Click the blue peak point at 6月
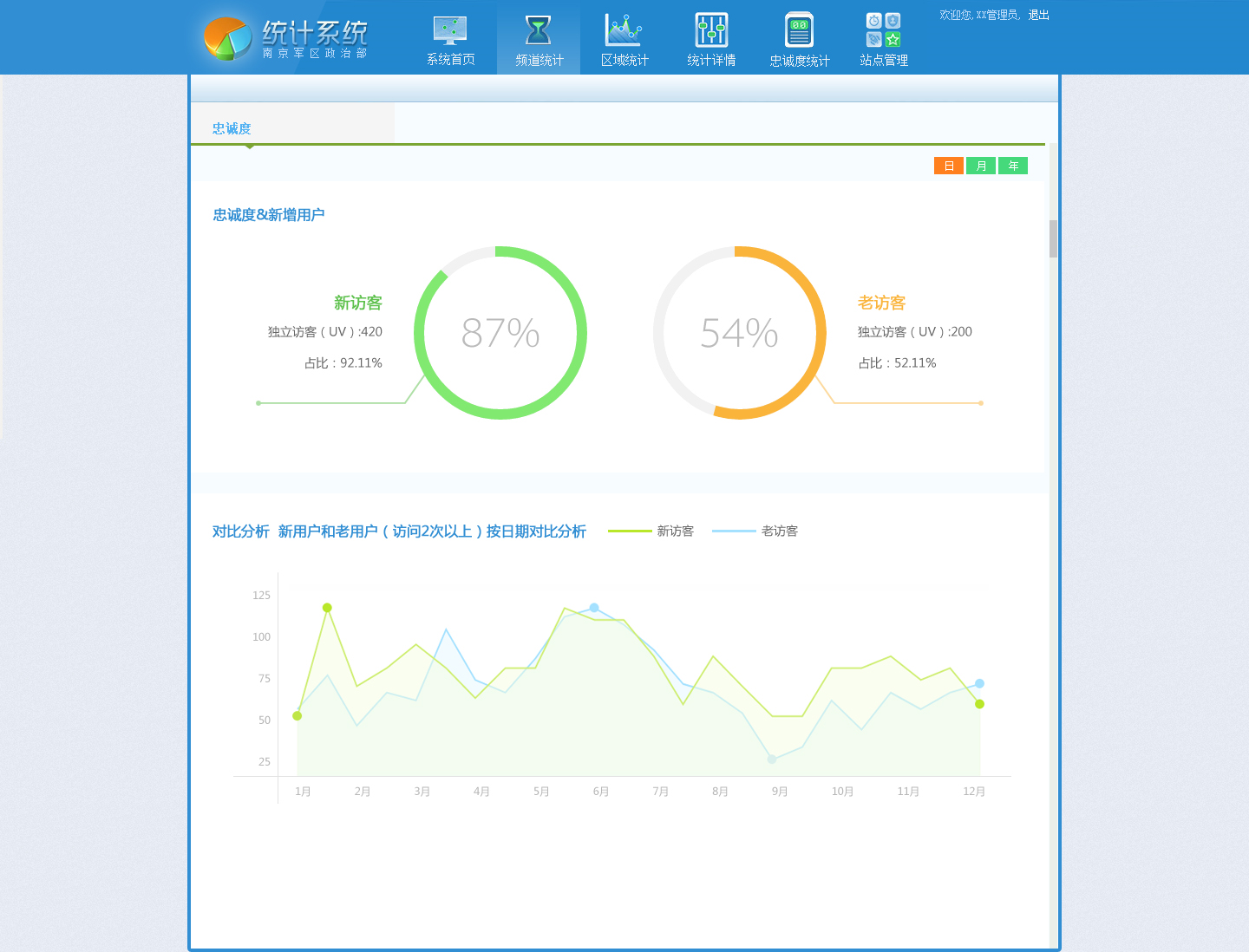Viewport: 1249px width, 952px height. (x=594, y=608)
